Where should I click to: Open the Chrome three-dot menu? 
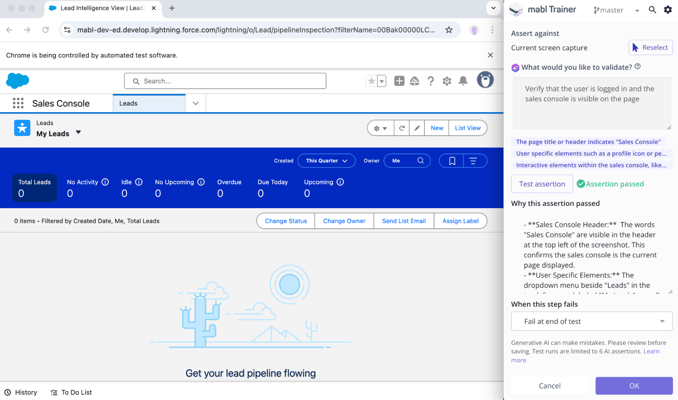(x=492, y=30)
